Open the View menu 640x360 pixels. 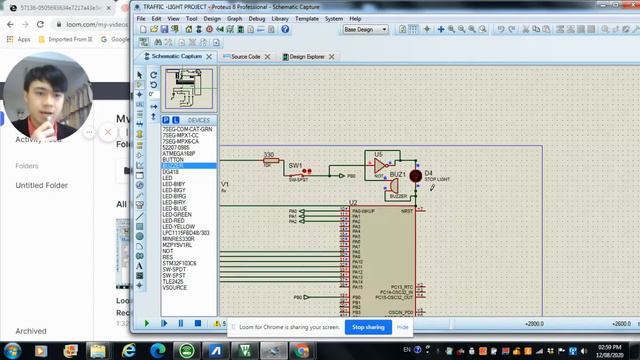pyautogui.click(x=173, y=19)
